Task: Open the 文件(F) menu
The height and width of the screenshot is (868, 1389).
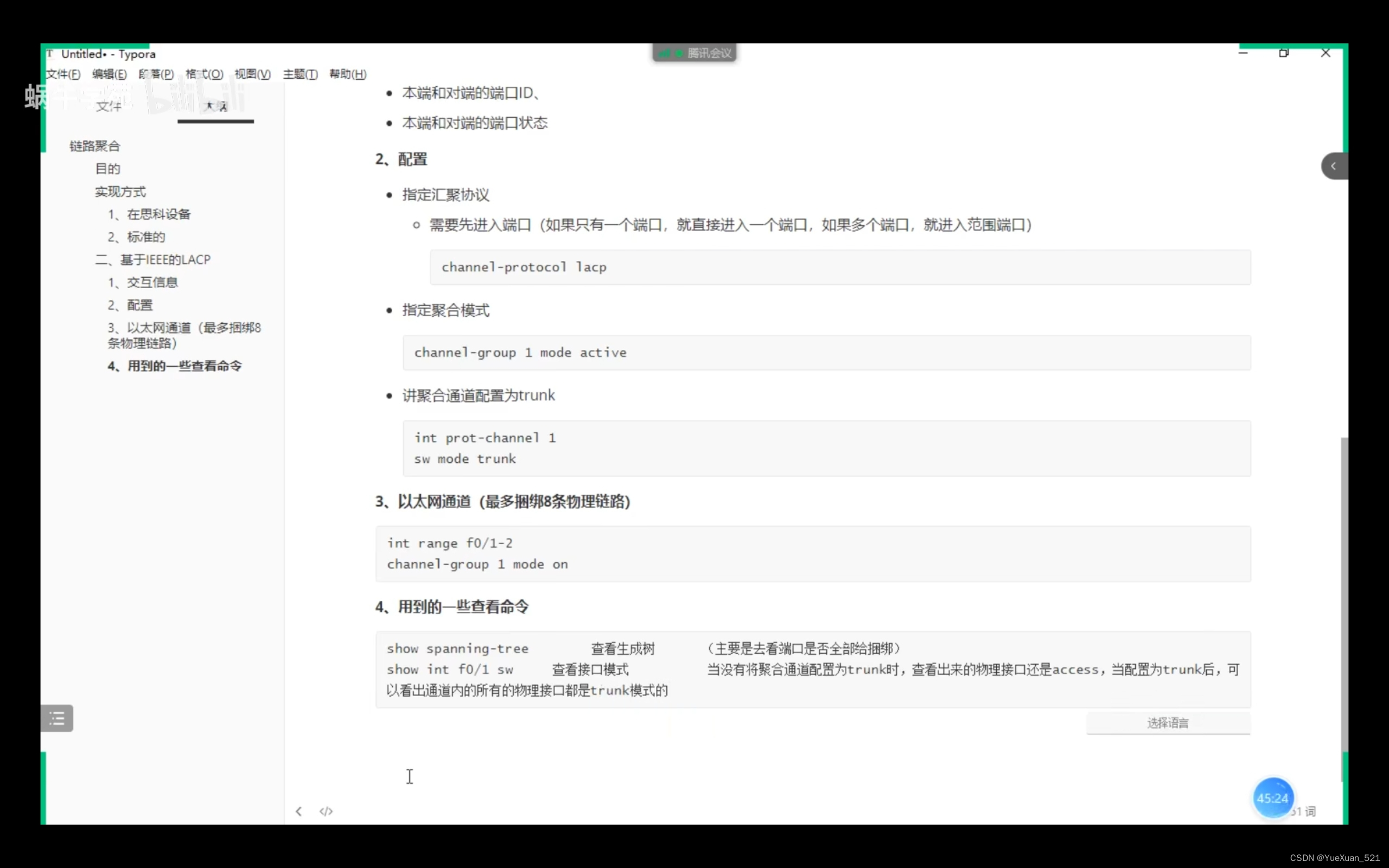Action: pos(63,74)
